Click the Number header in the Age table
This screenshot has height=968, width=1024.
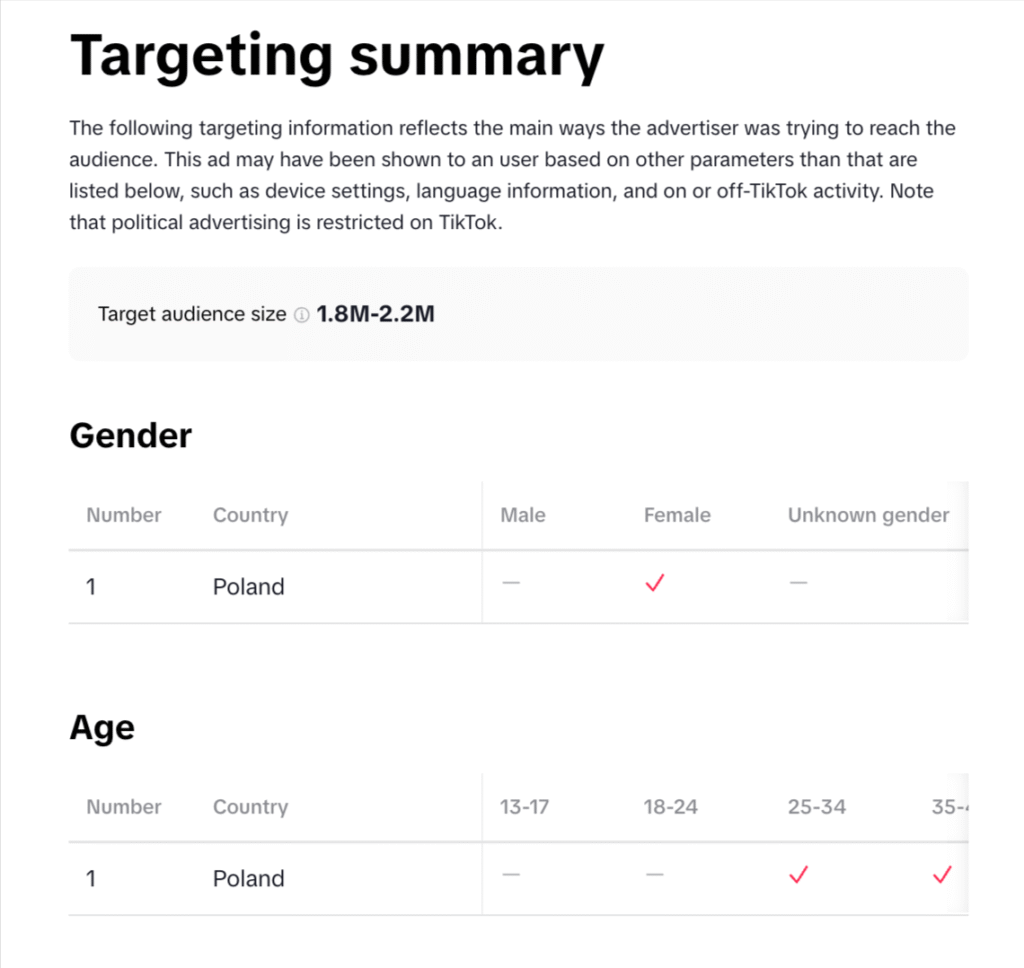pyautogui.click(x=124, y=807)
